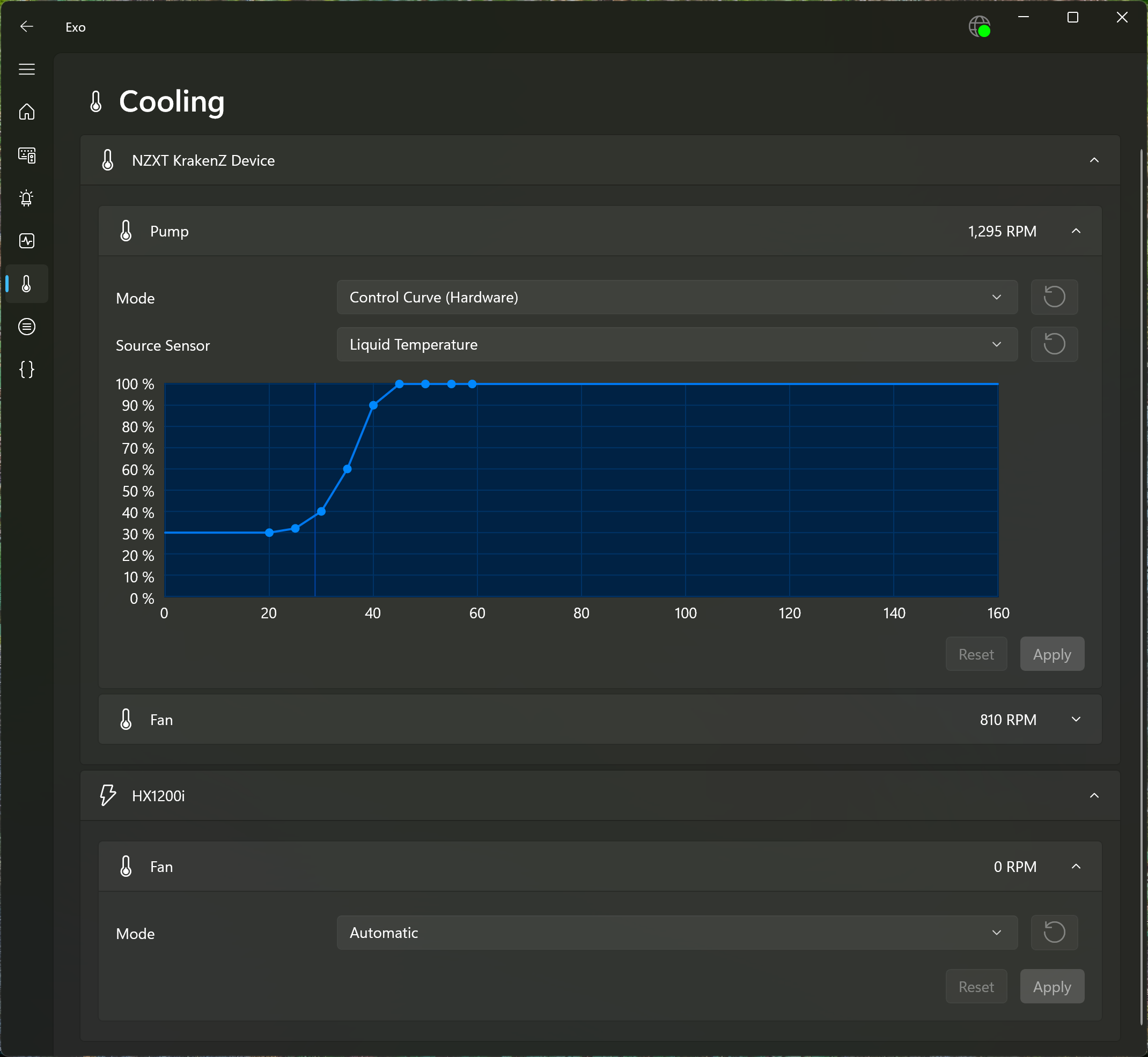Open the Devices page in sidebar
The image size is (1148, 1057).
(27, 155)
